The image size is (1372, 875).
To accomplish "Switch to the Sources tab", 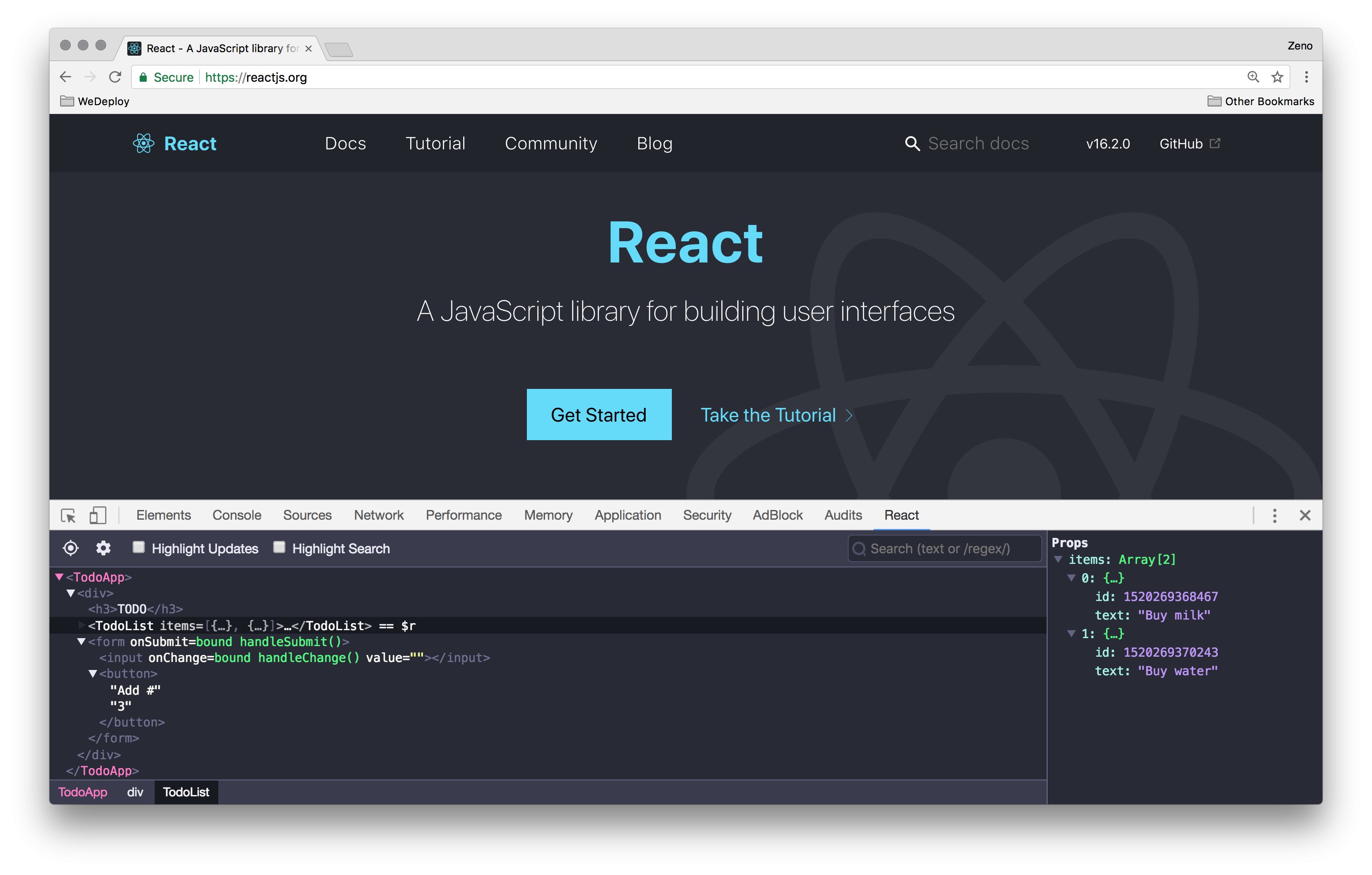I will click(307, 515).
